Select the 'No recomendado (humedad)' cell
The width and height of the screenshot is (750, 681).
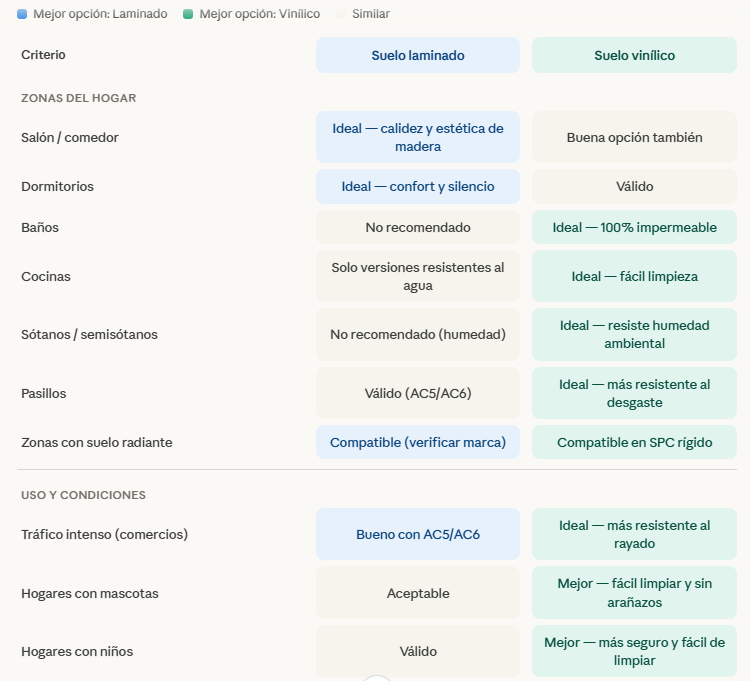tap(417, 334)
